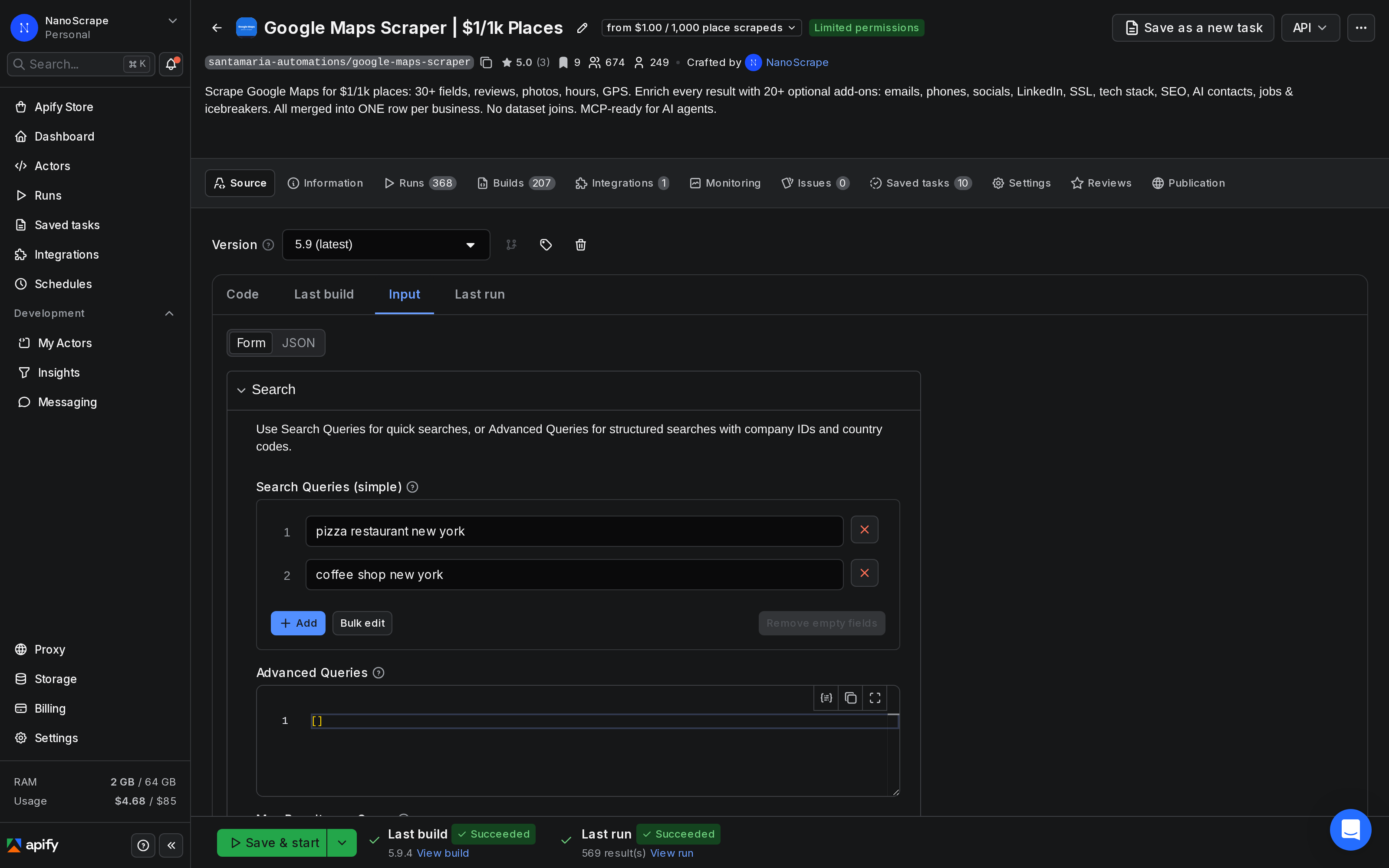Collapse the Development section
Screen dimensions: 1389x868
tap(169, 313)
